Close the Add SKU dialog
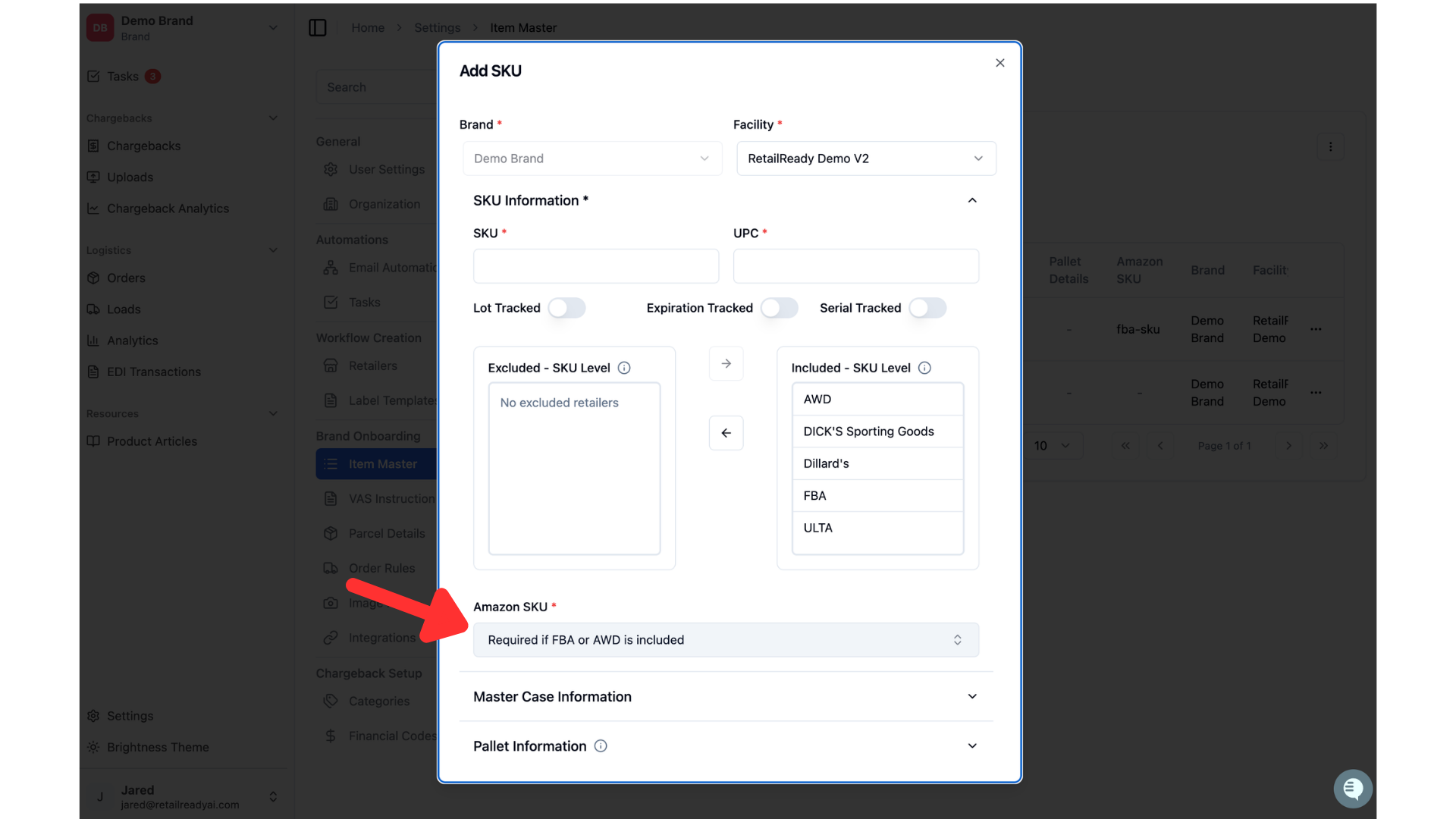Viewport: 1456px width, 819px height. pyautogui.click(x=1000, y=63)
